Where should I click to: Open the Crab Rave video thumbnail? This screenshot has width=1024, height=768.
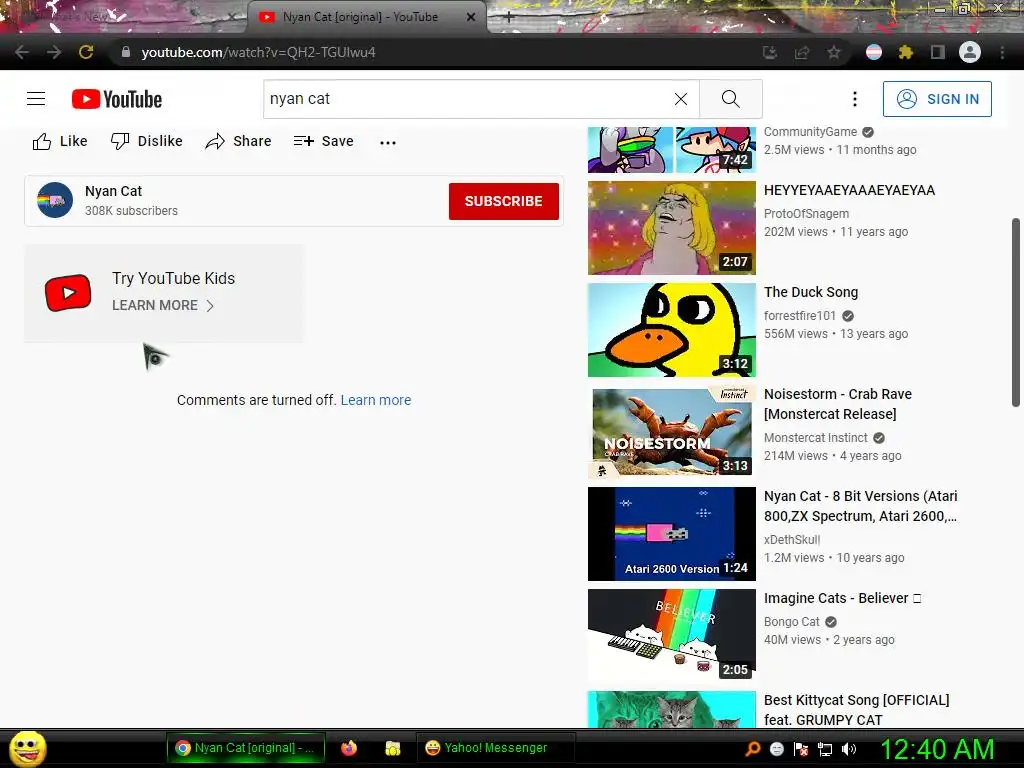[671, 432]
